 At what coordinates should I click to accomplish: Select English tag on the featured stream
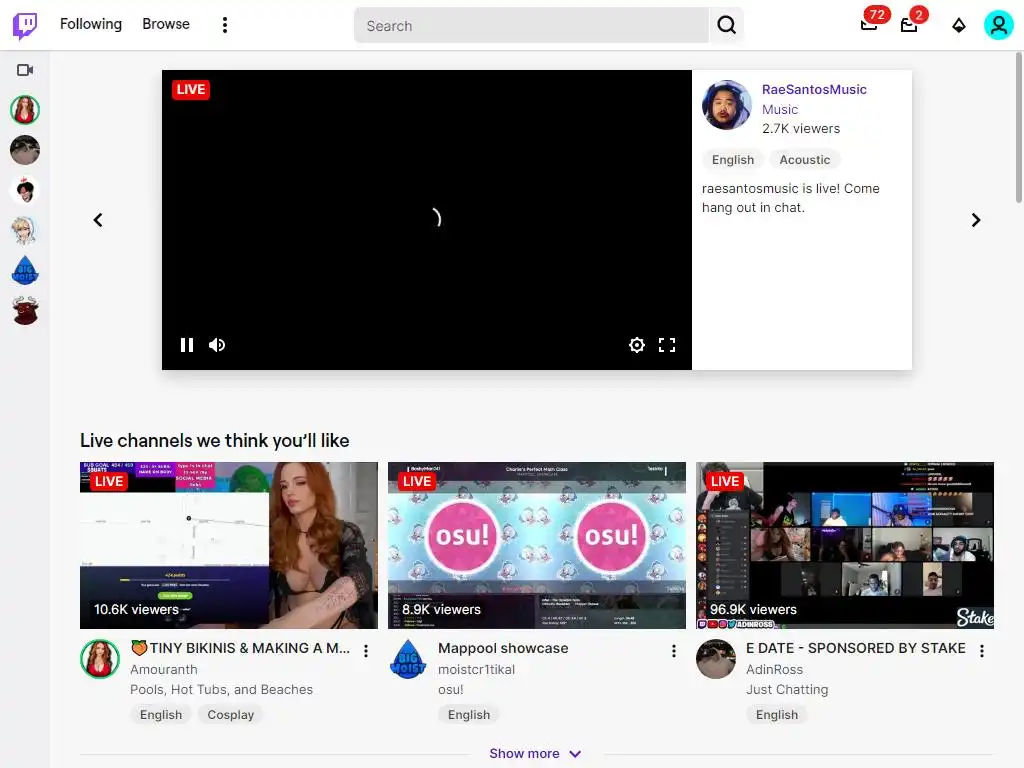(x=733, y=160)
